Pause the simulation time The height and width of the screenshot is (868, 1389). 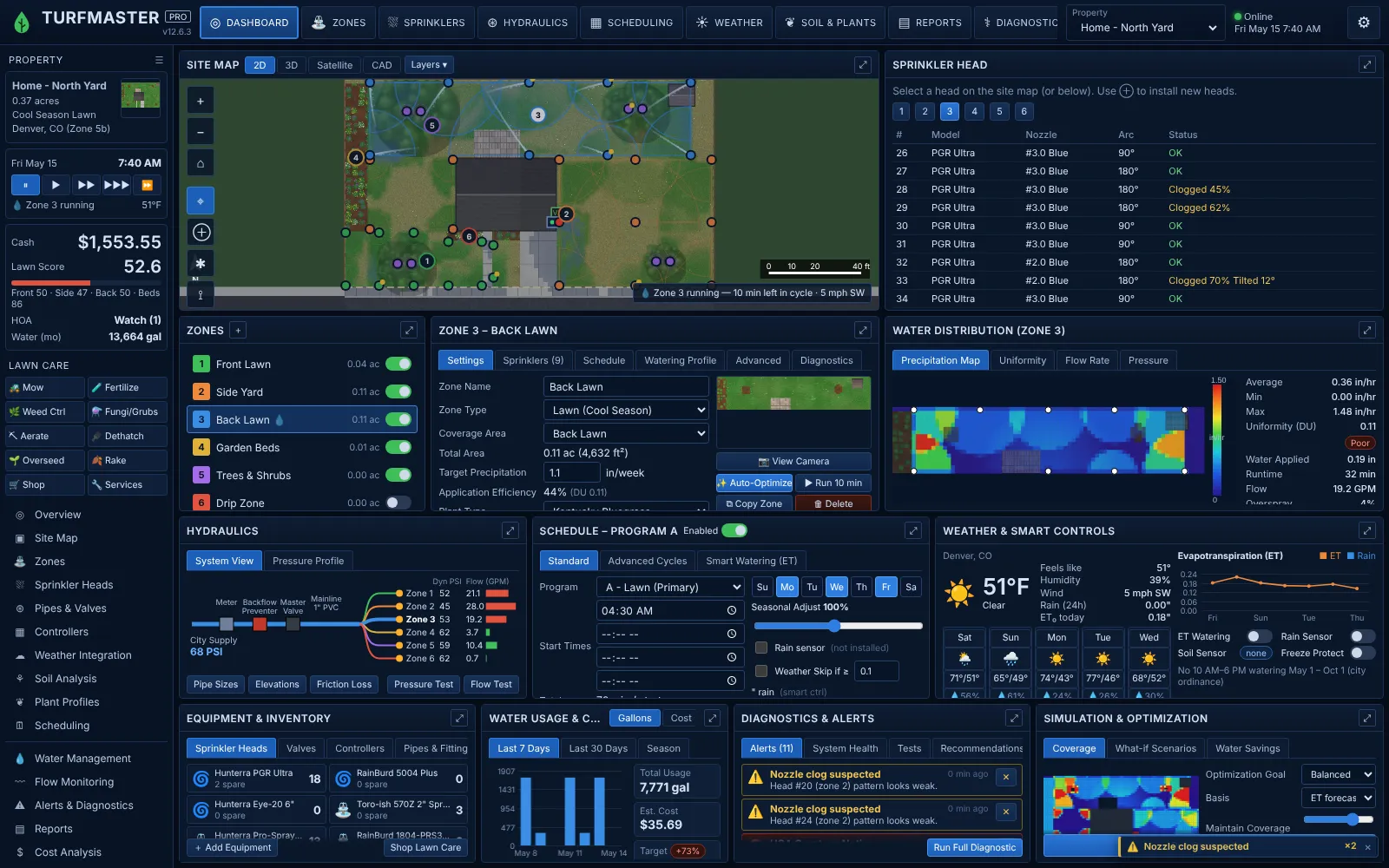point(25,185)
